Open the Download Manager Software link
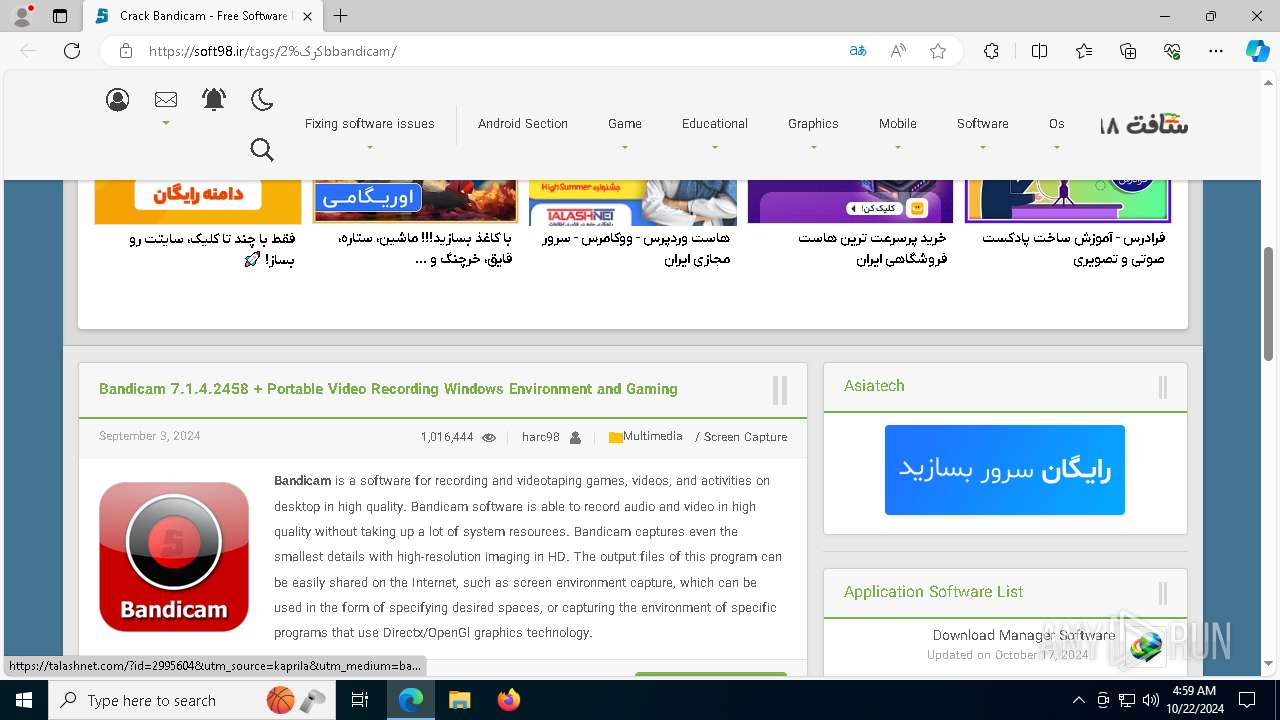The height and width of the screenshot is (720, 1280). 1024,635
